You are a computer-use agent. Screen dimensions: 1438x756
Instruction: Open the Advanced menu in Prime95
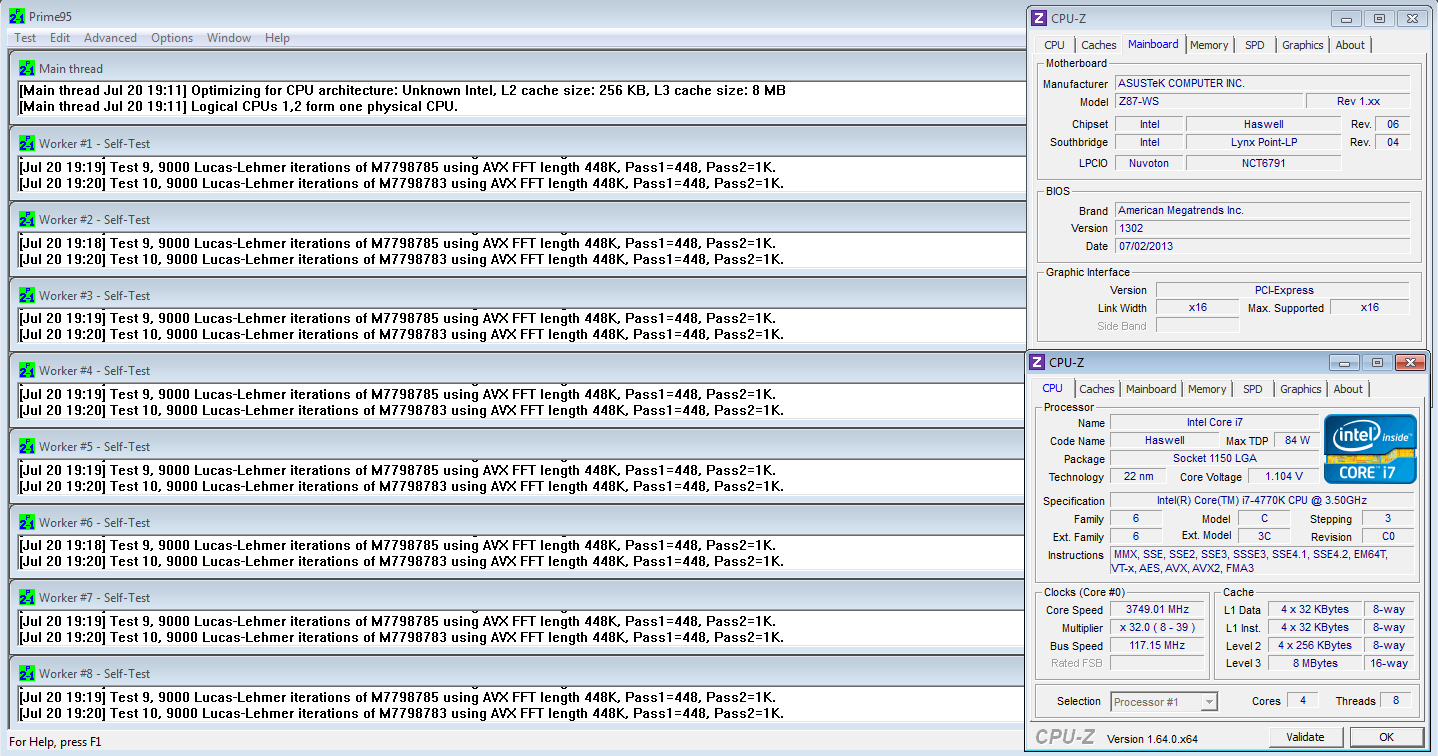pyautogui.click(x=110, y=38)
